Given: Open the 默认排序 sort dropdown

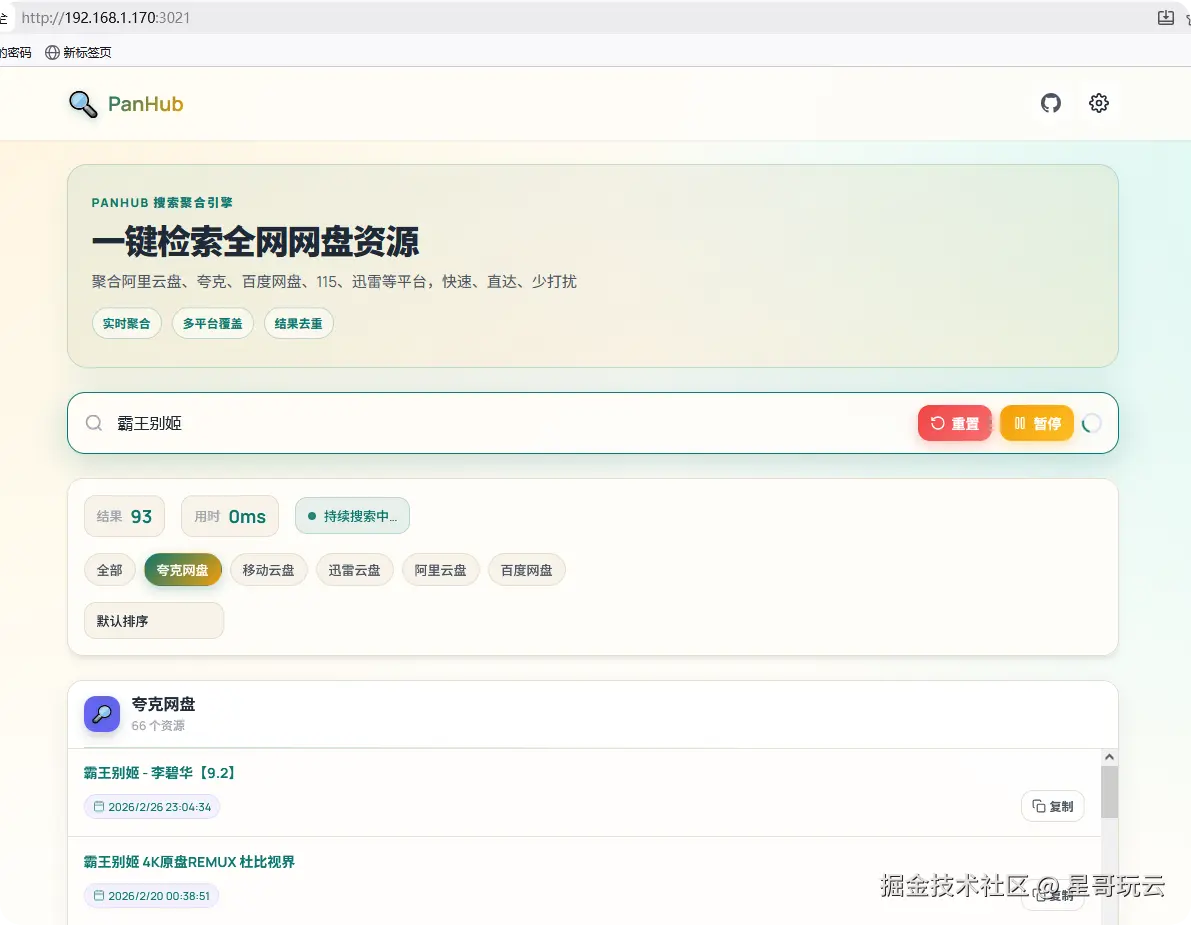Looking at the screenshot, I should pyautogui.click(x=153, y=620).
